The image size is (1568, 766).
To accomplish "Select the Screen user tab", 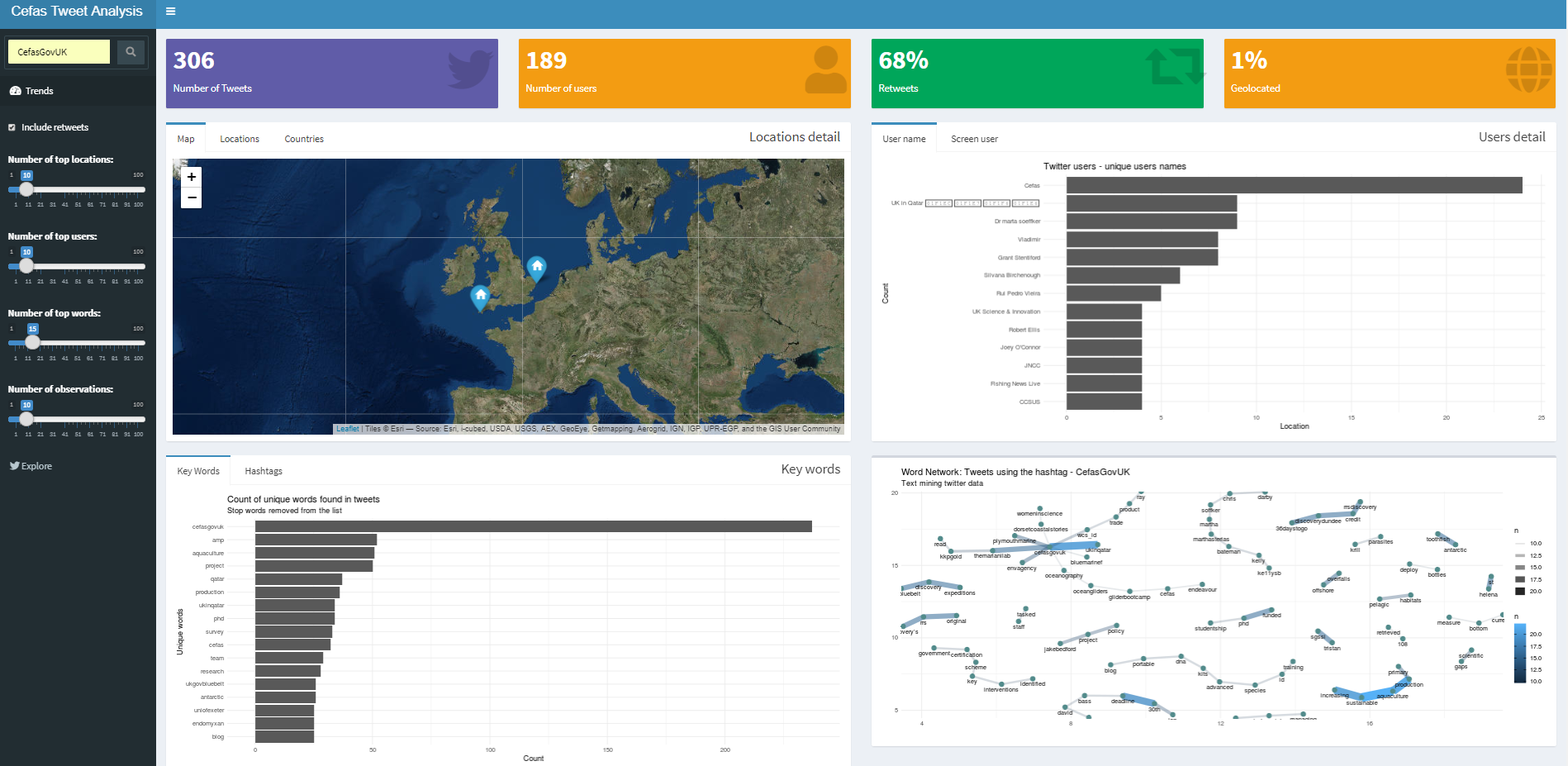I will coord(974,139).
